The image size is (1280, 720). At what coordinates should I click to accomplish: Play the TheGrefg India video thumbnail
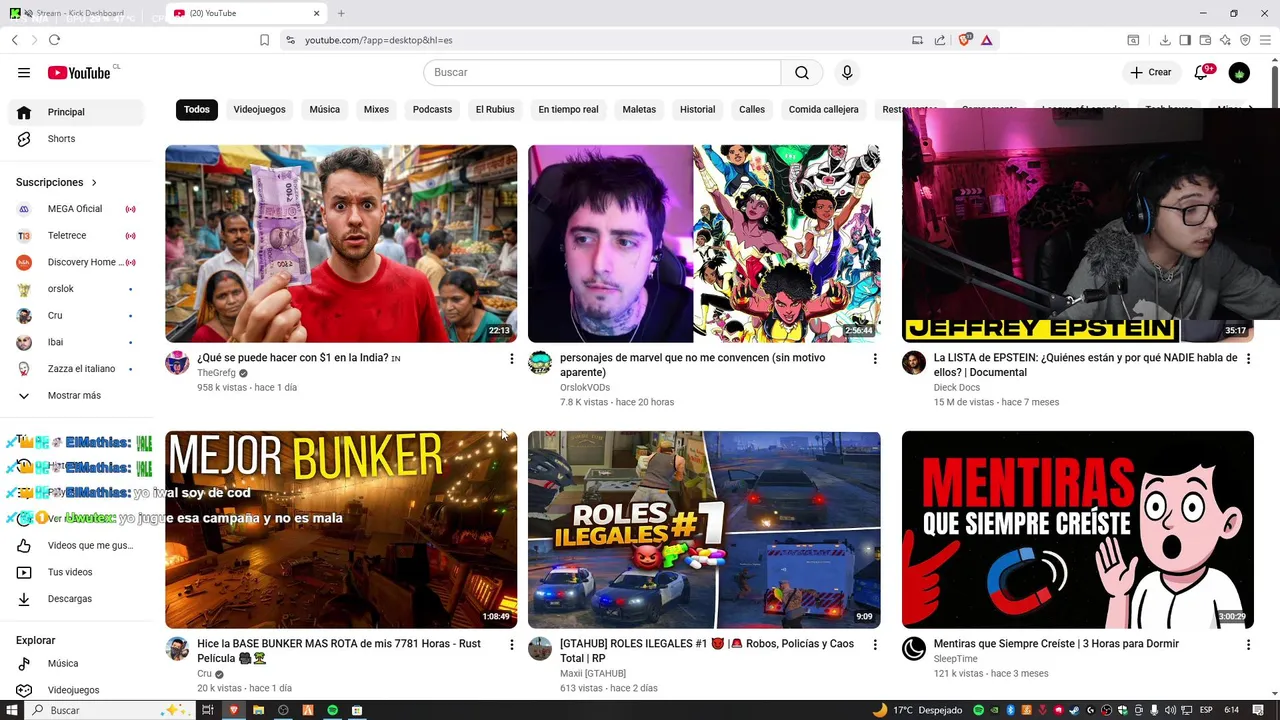point(341,244)
